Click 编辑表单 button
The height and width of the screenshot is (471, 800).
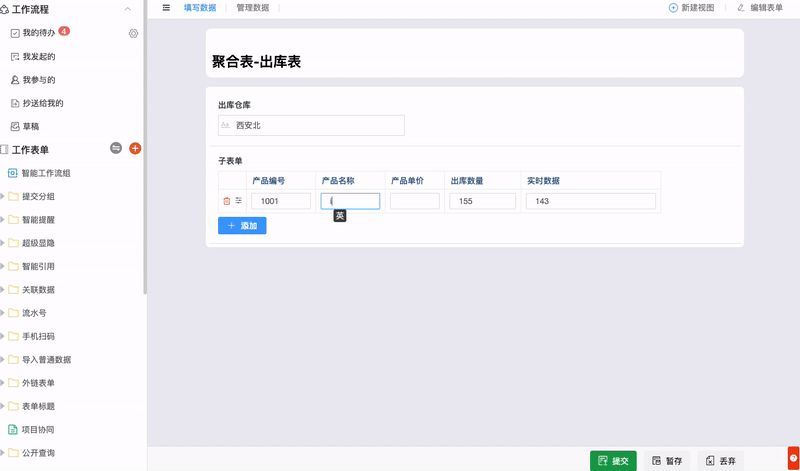tap(760, 8)
